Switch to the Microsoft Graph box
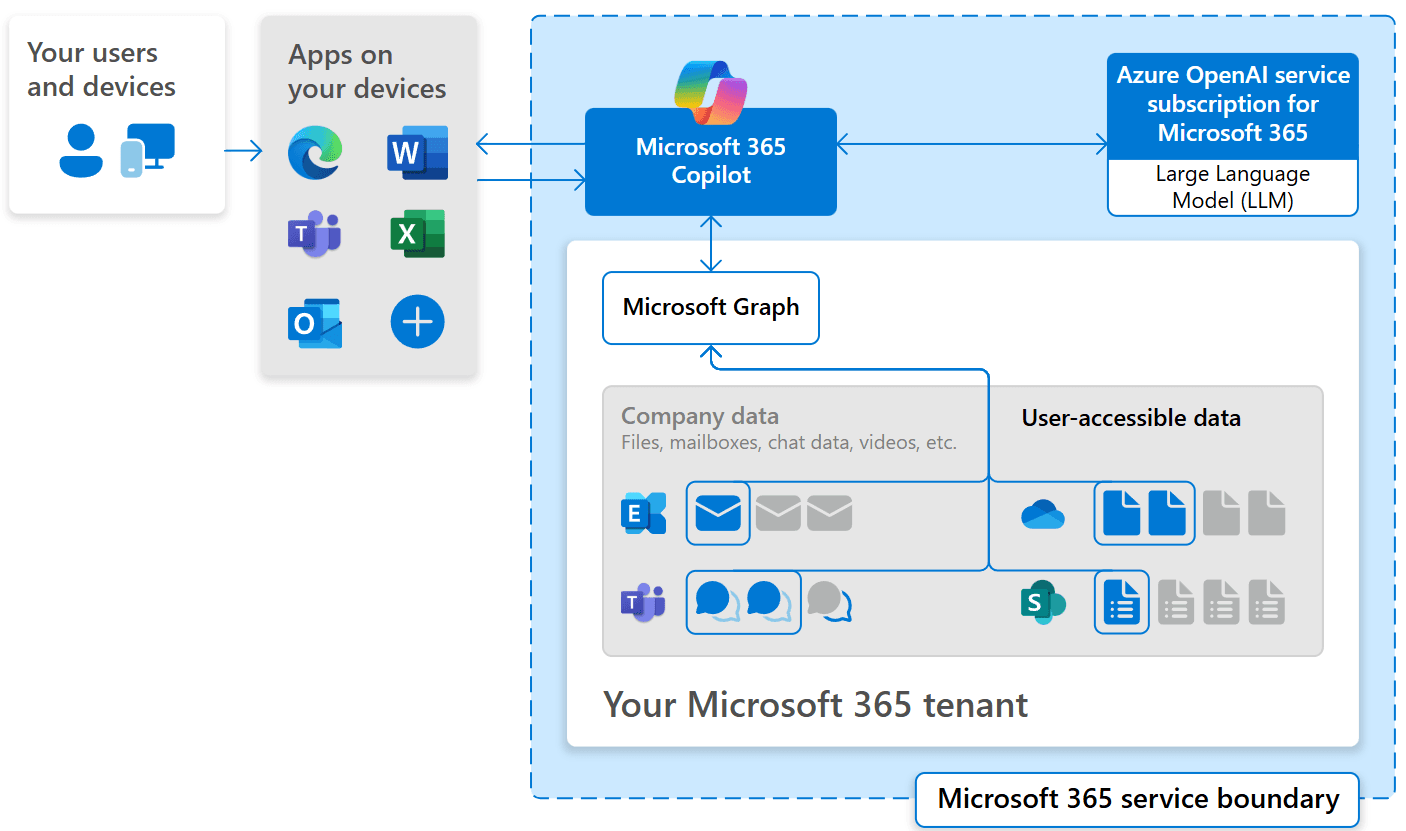Screen dimensions: 1406x831 [x=711, y=308]
